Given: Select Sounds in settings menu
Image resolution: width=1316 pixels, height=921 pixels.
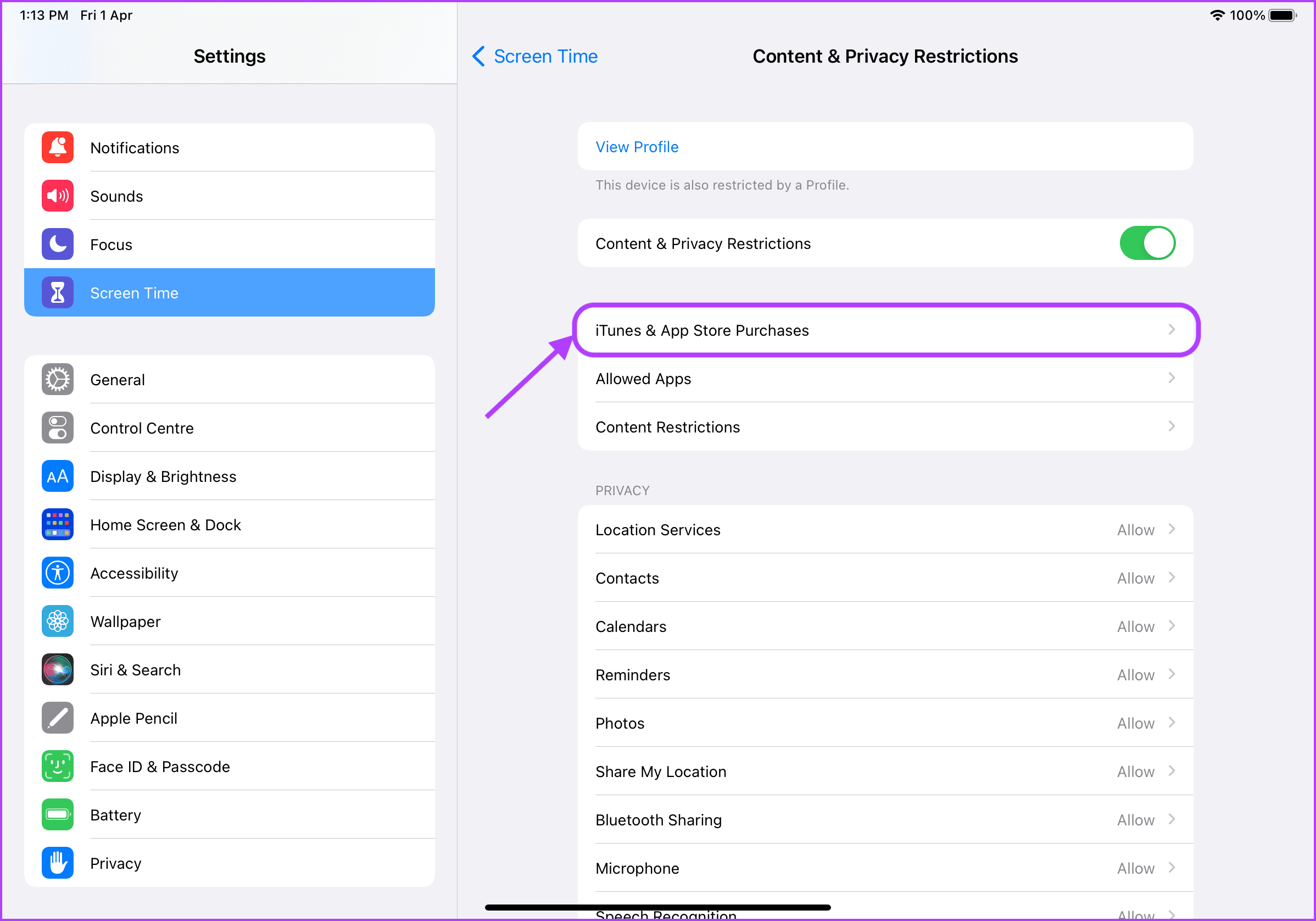Looking at the screenshot, I should (x=230, y=196).
